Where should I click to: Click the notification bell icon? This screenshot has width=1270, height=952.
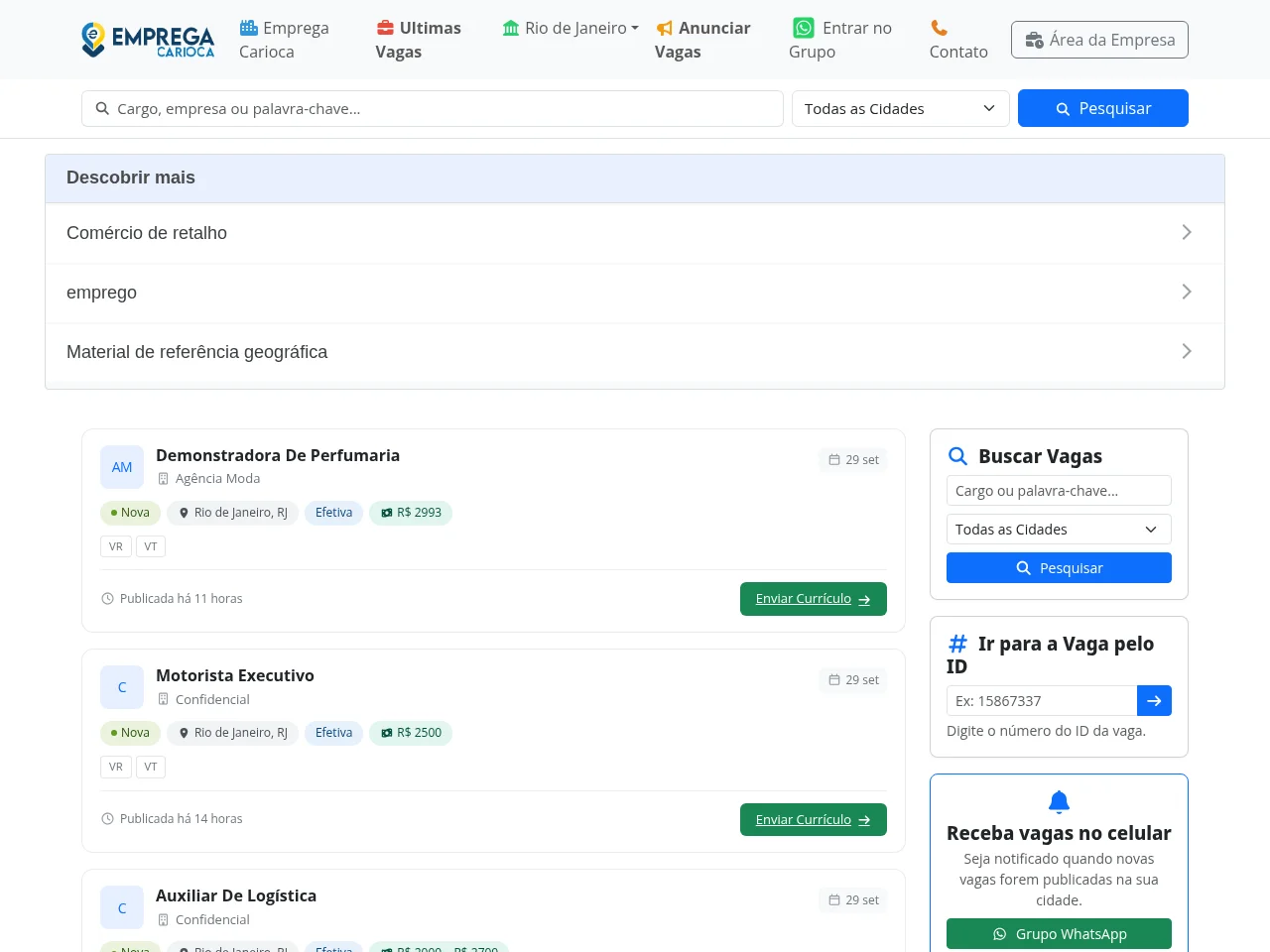[x=1059, y=801]
